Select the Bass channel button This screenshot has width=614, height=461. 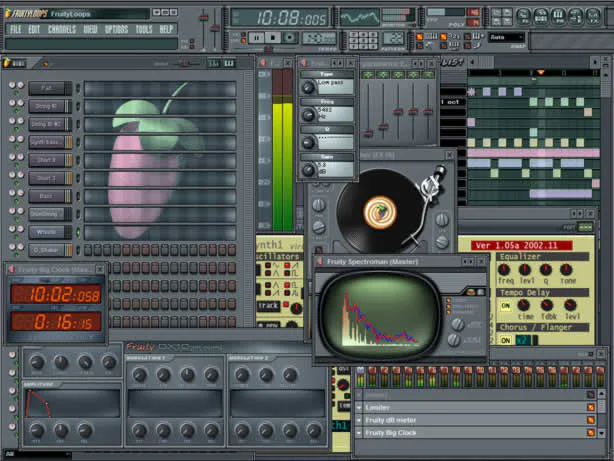pos(50,196)
